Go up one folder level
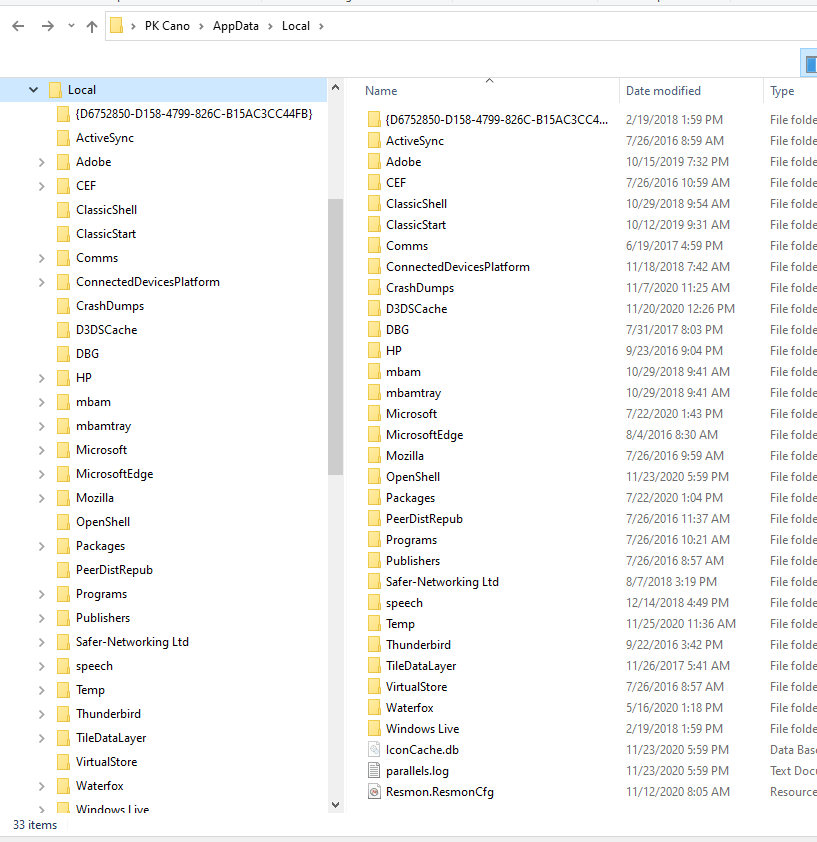Image resolution: width=817 pixels, height=842 pixels. pos(92,26)
